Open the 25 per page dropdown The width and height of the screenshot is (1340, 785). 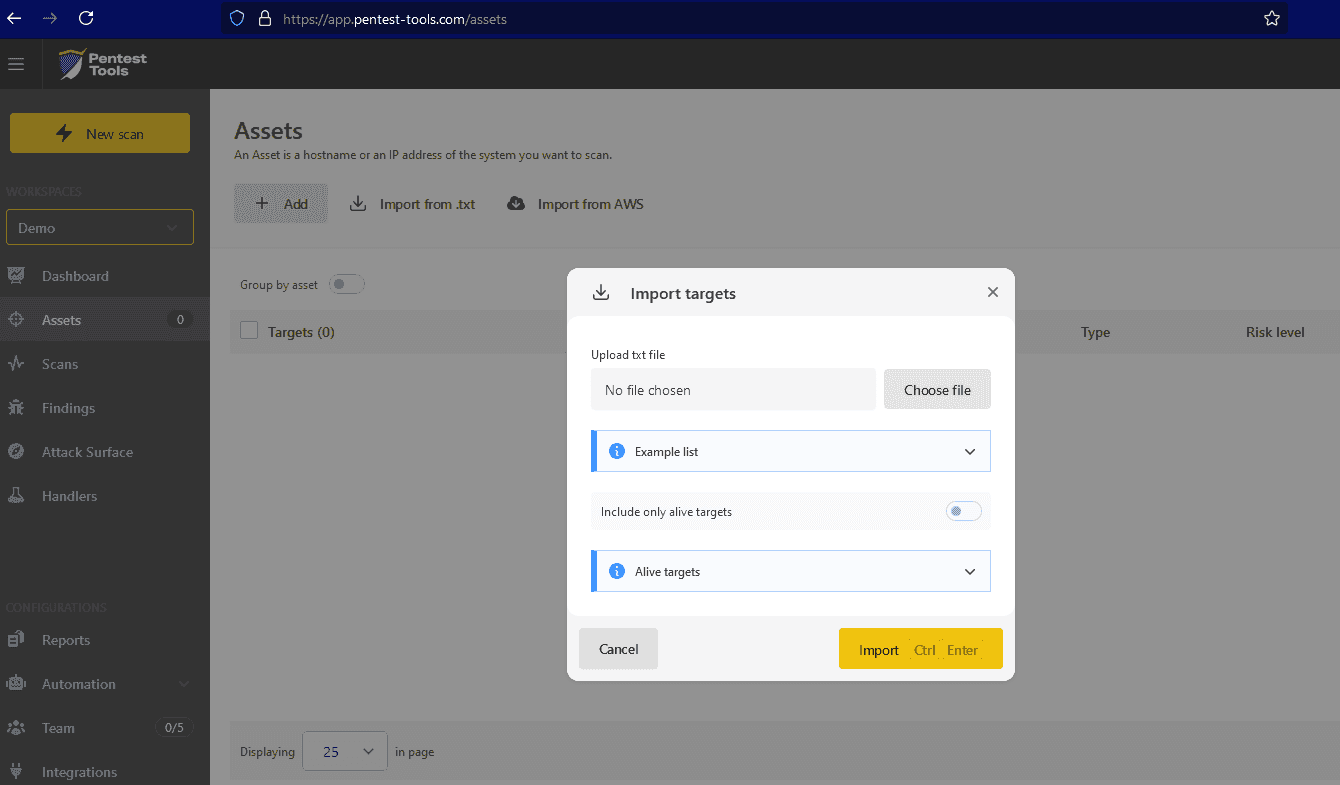pos(344,751)
